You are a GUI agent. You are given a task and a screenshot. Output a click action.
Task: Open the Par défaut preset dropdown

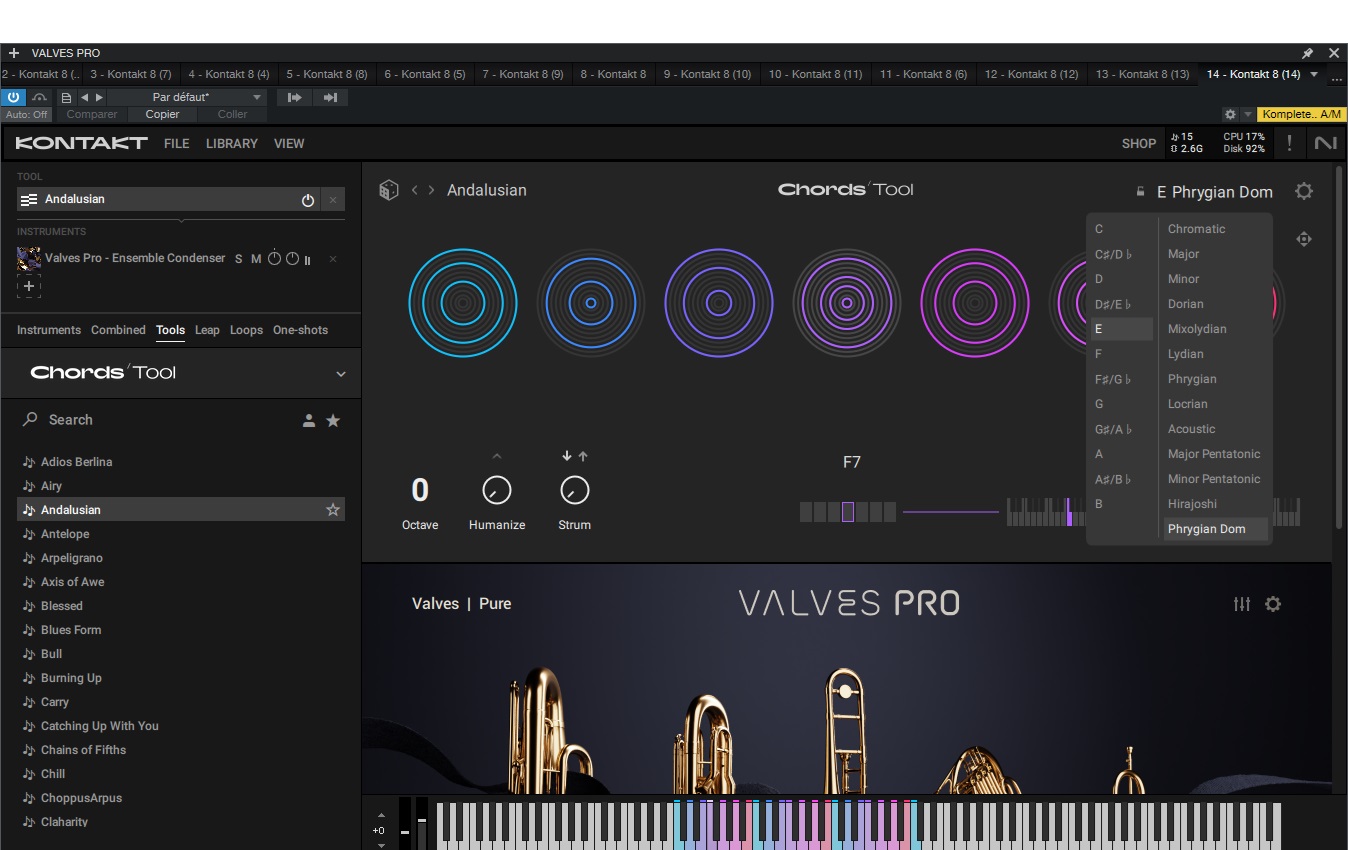[186, 97]
